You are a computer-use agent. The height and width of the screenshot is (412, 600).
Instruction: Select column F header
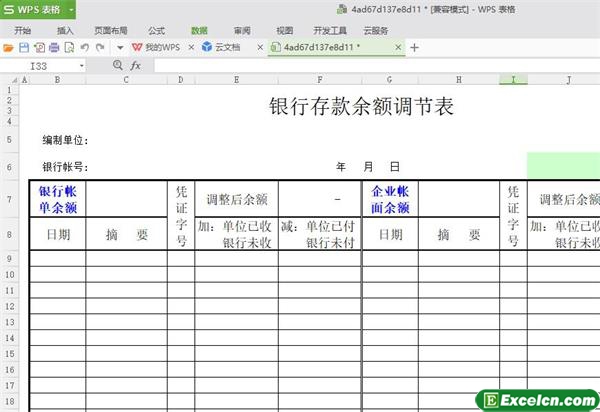(320, 79)
